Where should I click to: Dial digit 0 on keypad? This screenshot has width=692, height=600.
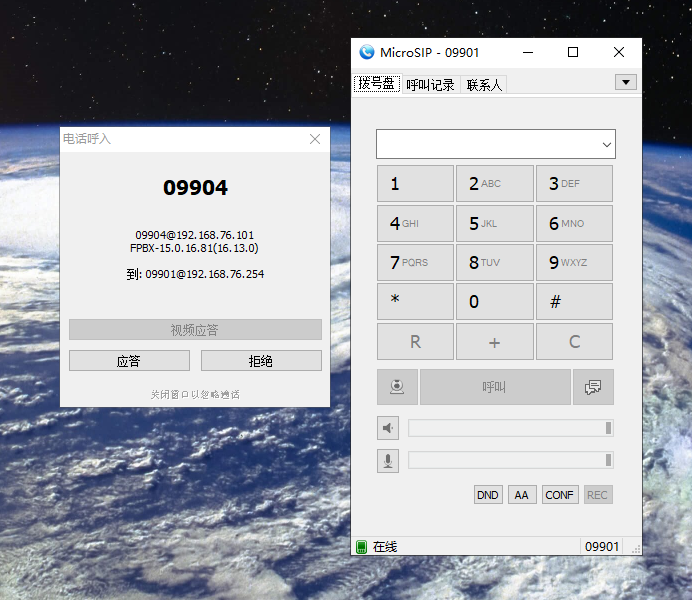point(495,302)
